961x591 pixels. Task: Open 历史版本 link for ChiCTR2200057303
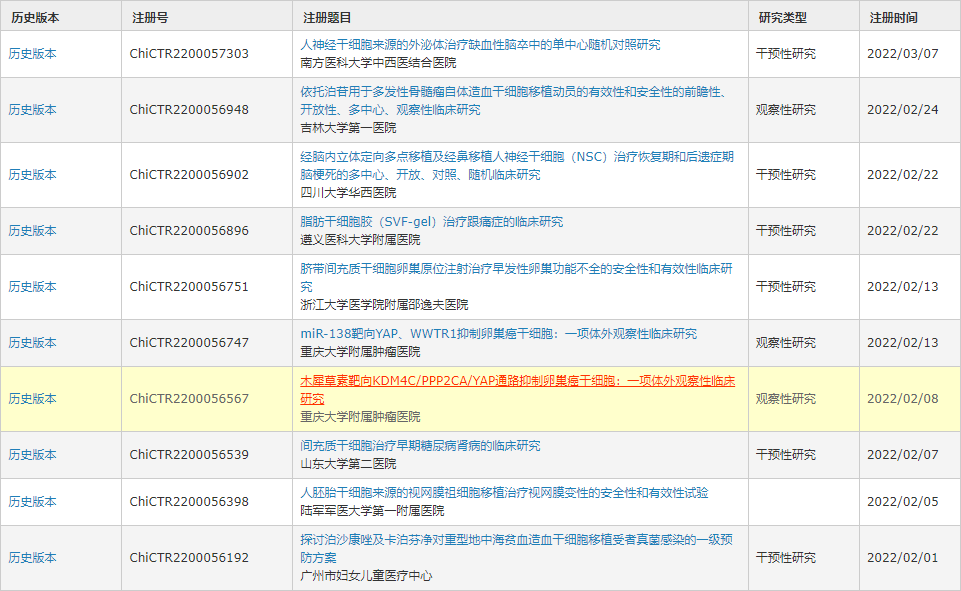(x=33, y=54)
